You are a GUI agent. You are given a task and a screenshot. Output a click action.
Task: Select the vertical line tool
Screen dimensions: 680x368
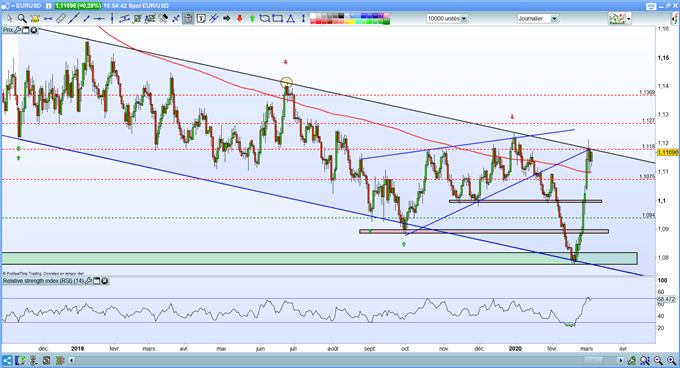coord(112,19)
